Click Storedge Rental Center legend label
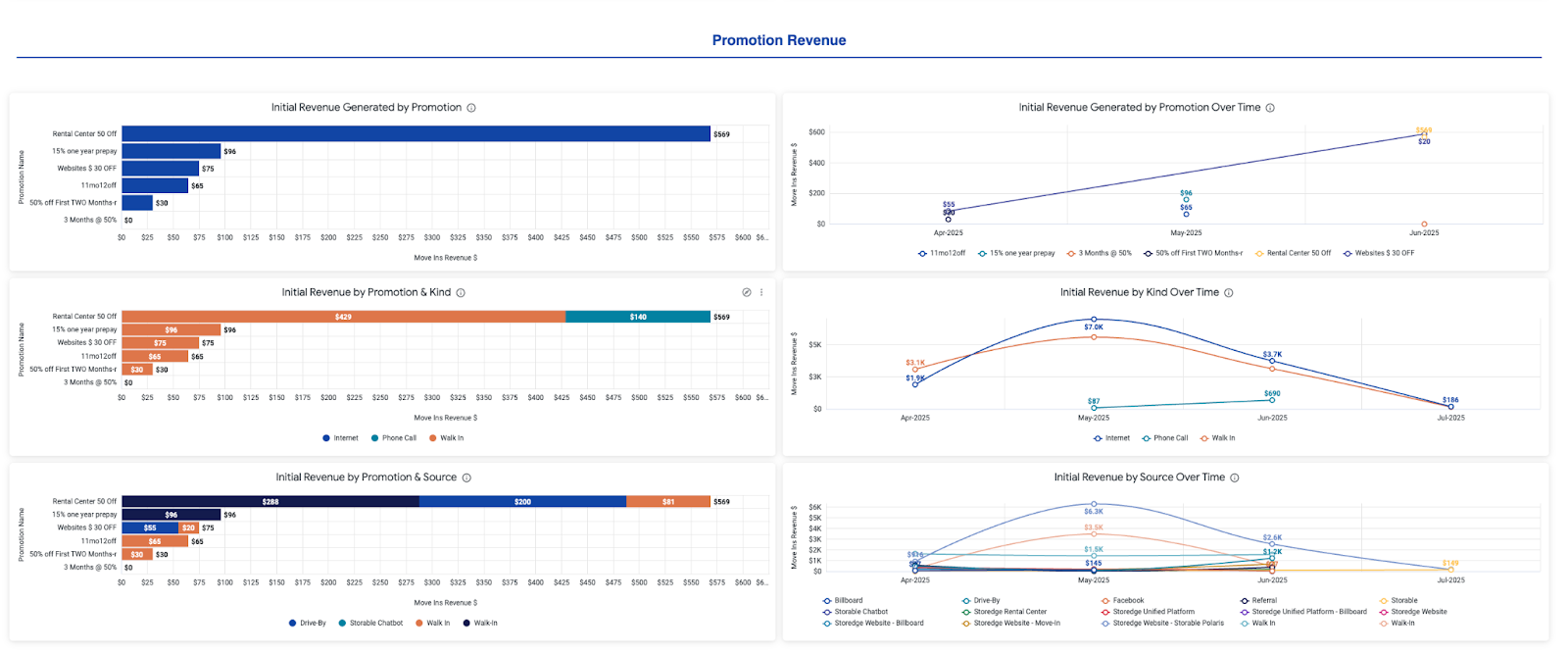 tap(1009, 612)
